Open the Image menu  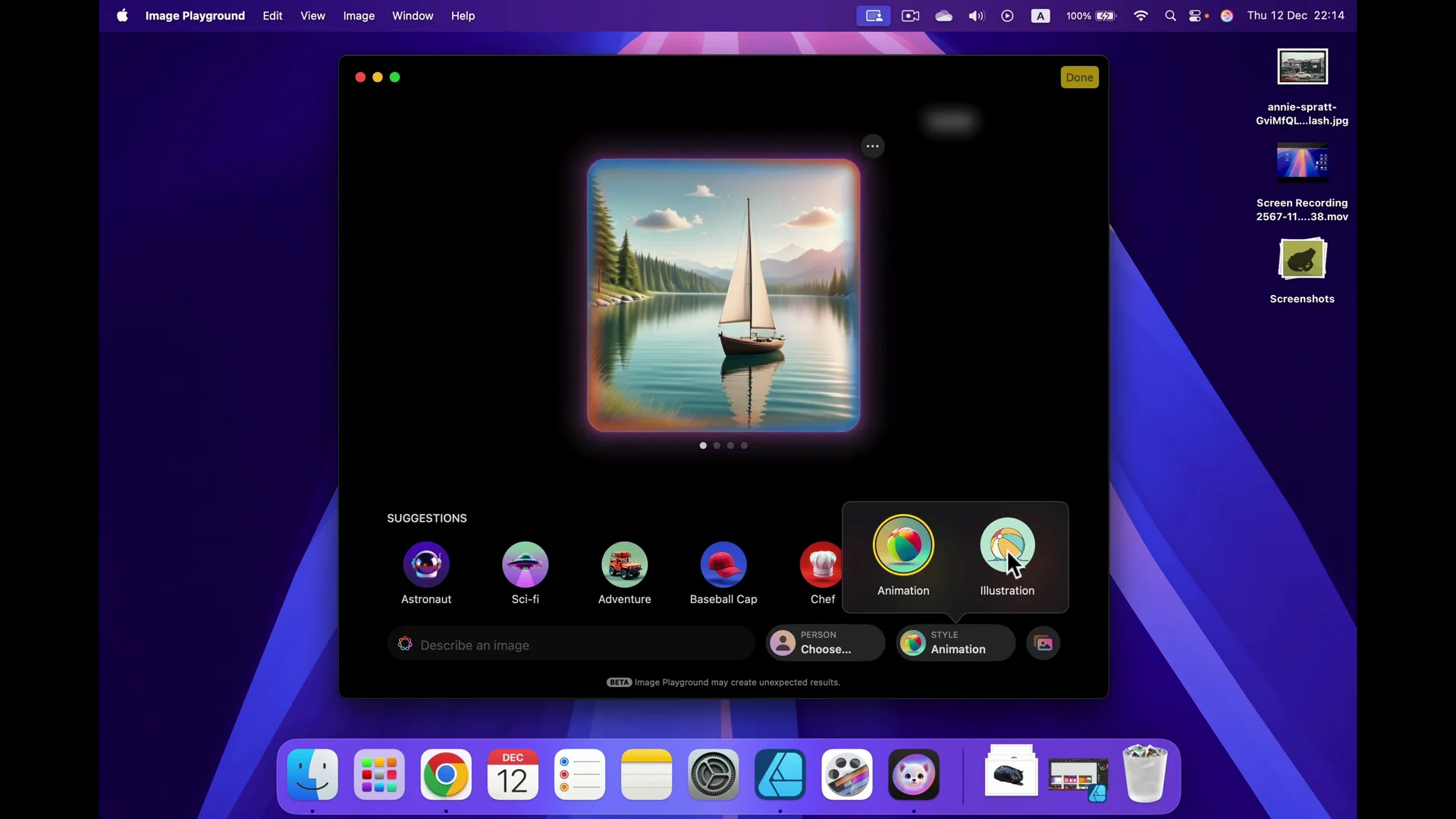pos(359,15)
